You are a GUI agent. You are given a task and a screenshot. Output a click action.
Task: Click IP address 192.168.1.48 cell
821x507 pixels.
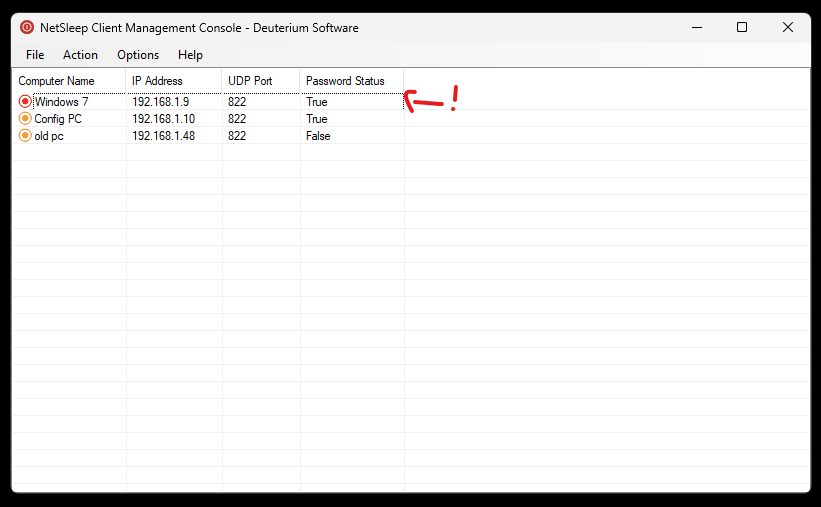click(x=163, y=136)
